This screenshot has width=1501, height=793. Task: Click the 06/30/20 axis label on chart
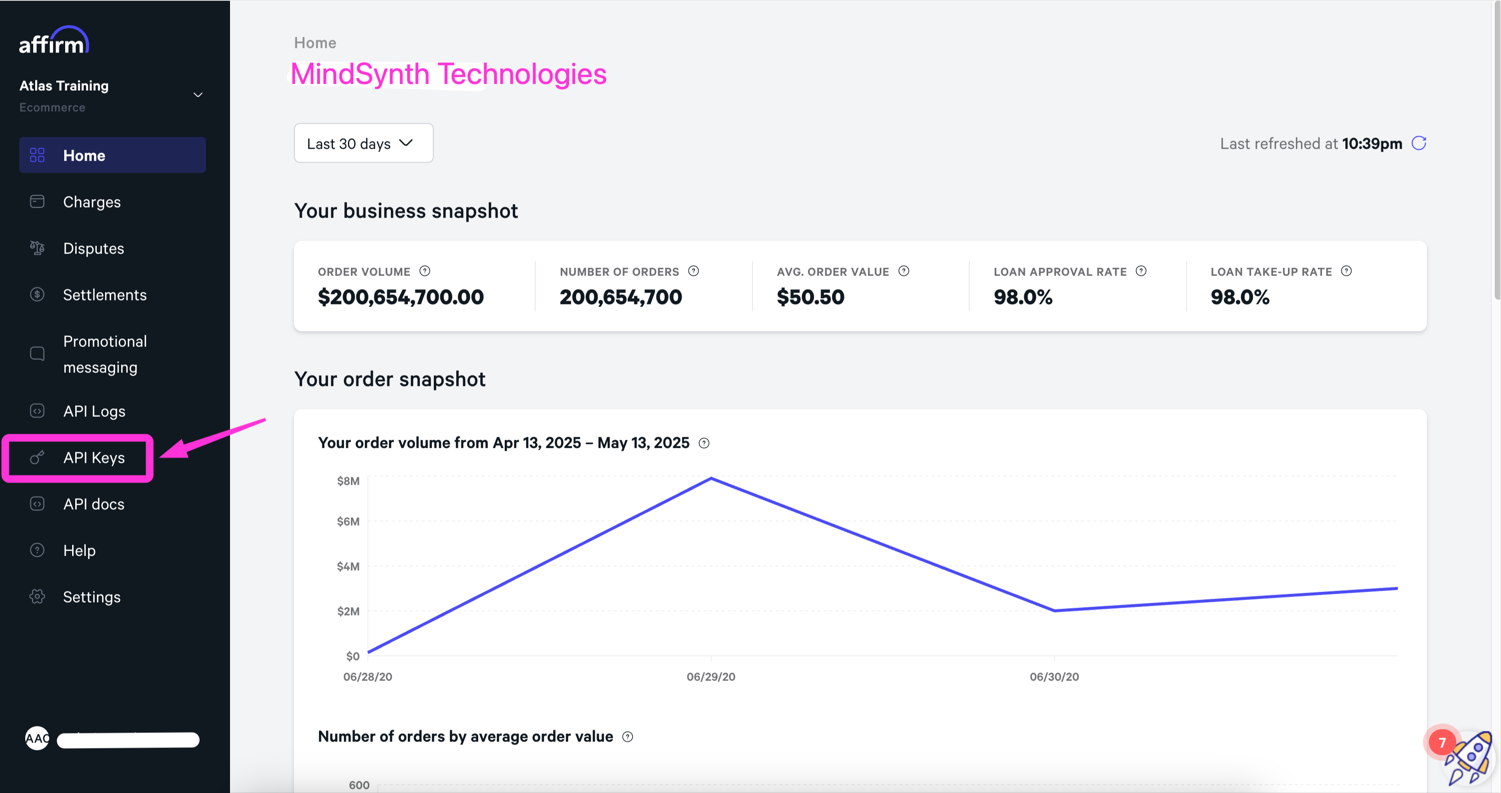[1054, 677]
